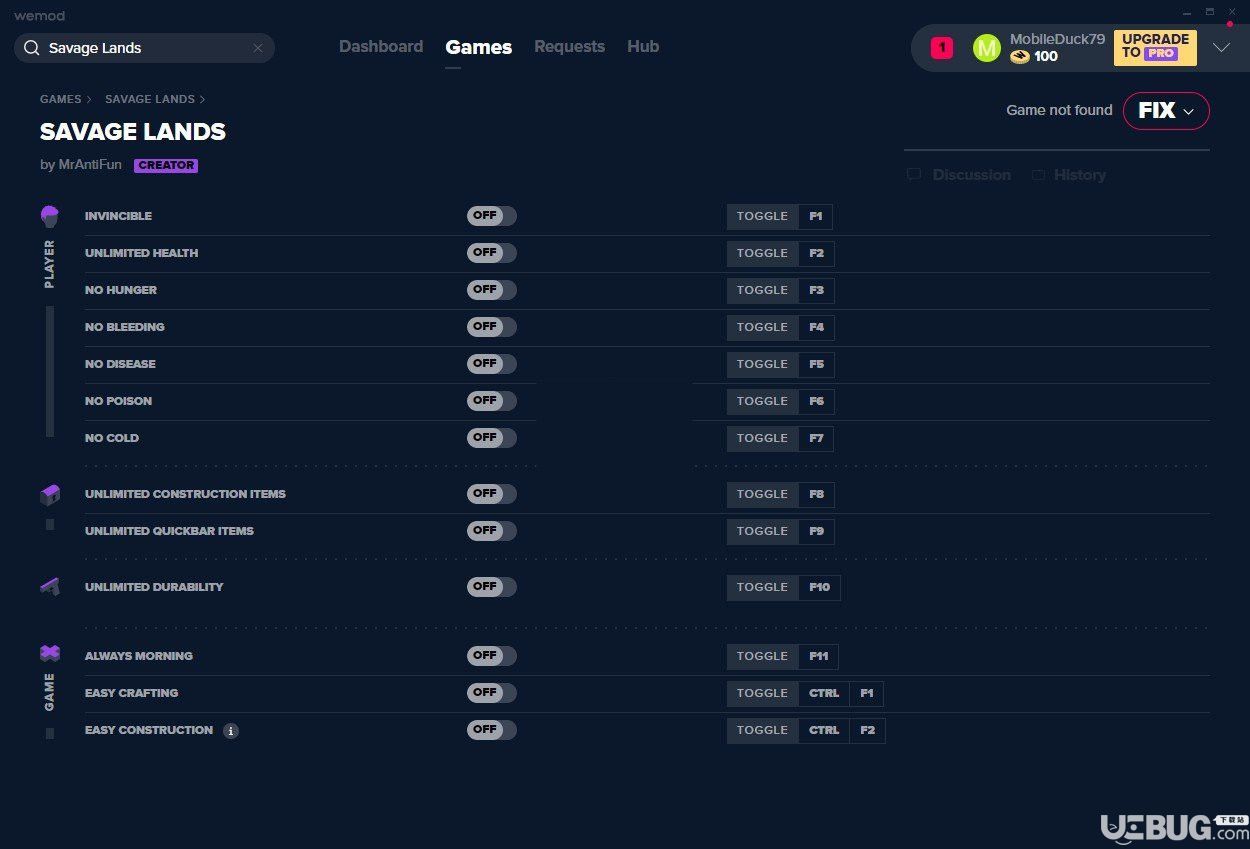The height and width of the screenshot is (849, 1250).
Task: Clear the Savage Lands search text
Action: (258, 48)
